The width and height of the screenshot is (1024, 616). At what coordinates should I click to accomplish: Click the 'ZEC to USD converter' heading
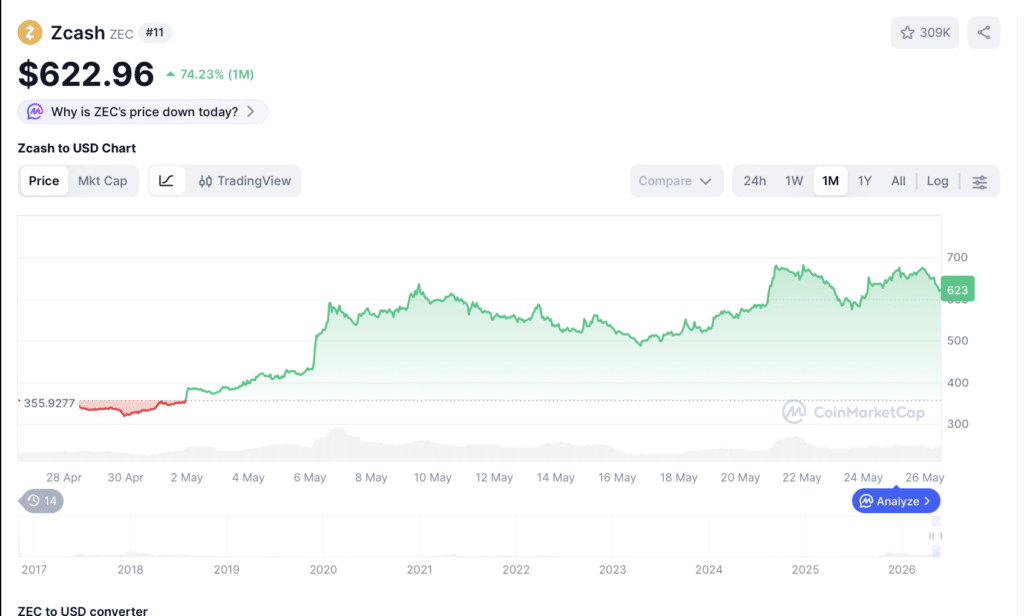[x=82, y=611]
